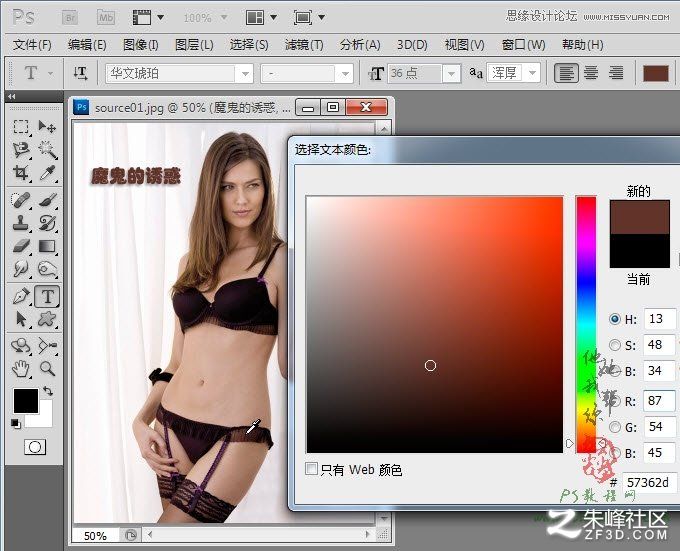Select the Magic Wand tool
This screenshot has width=680, height=551.
click(x=47, y=150)
